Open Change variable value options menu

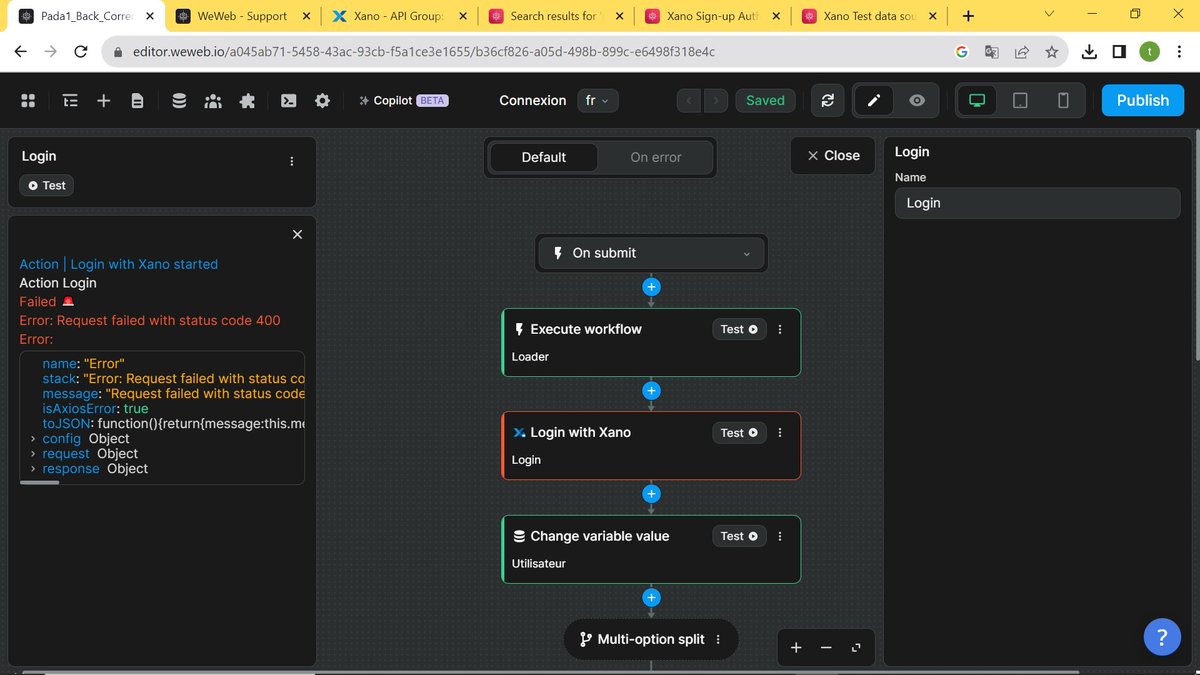pyautogui.click(x=781, y=536)
